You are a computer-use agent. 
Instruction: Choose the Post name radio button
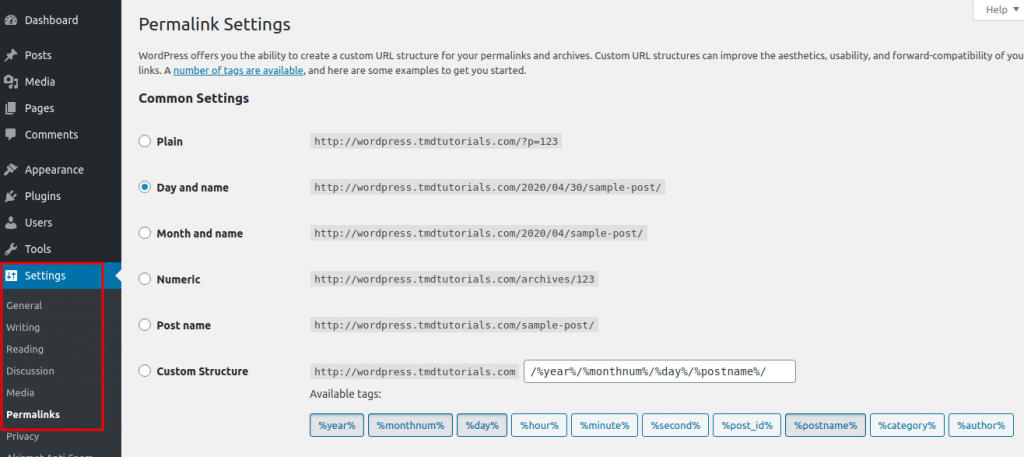click(145, 326)
